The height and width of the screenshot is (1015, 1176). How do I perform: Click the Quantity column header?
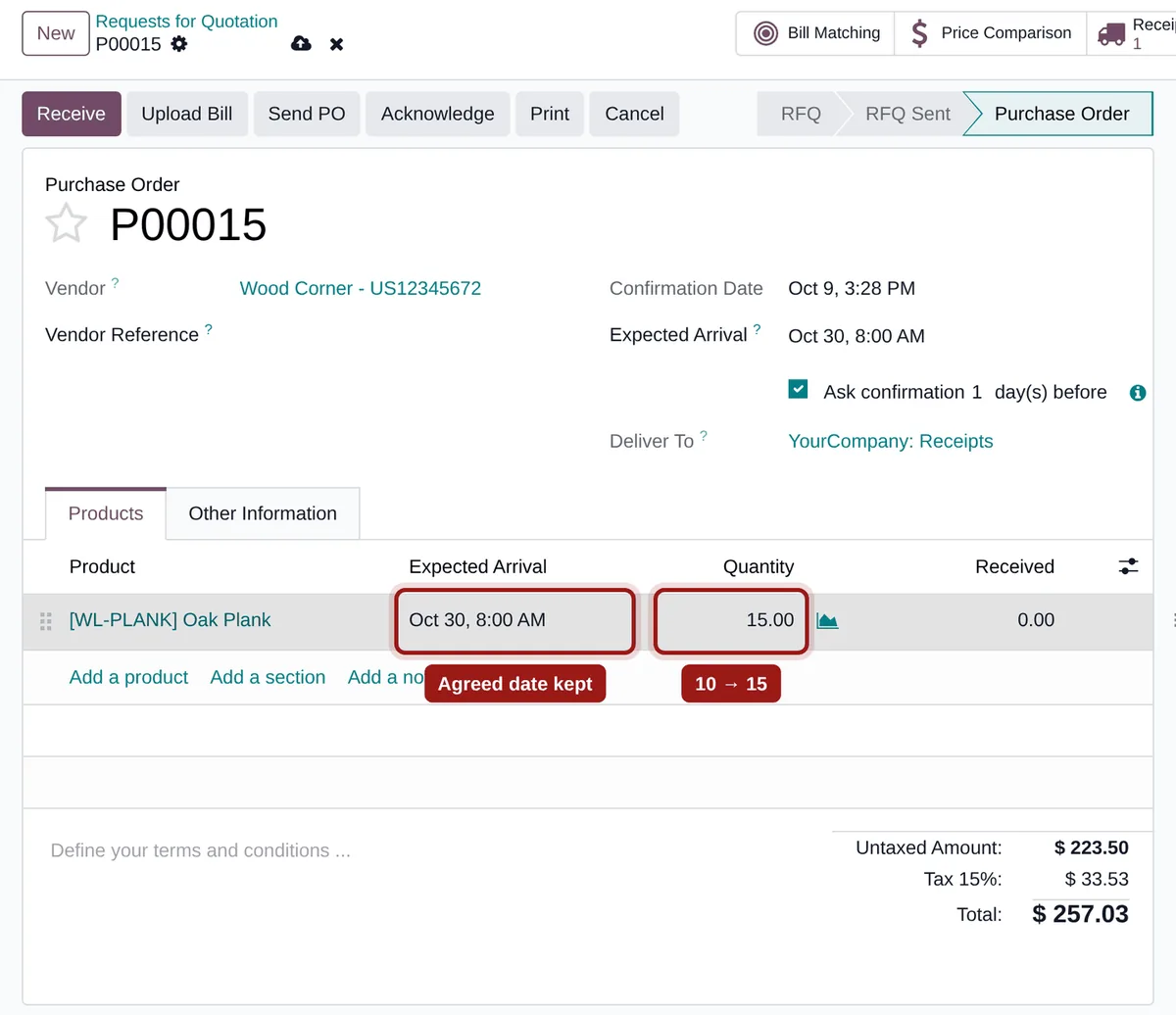(759, 566)
